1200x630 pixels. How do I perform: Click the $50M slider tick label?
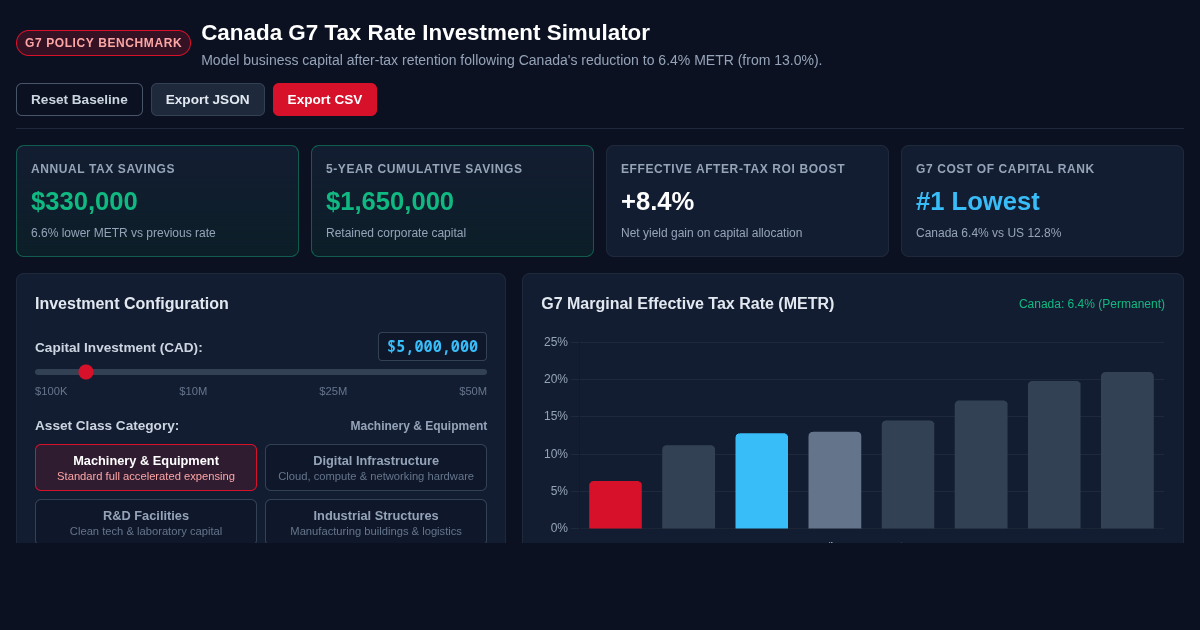(x=473, y=391)
